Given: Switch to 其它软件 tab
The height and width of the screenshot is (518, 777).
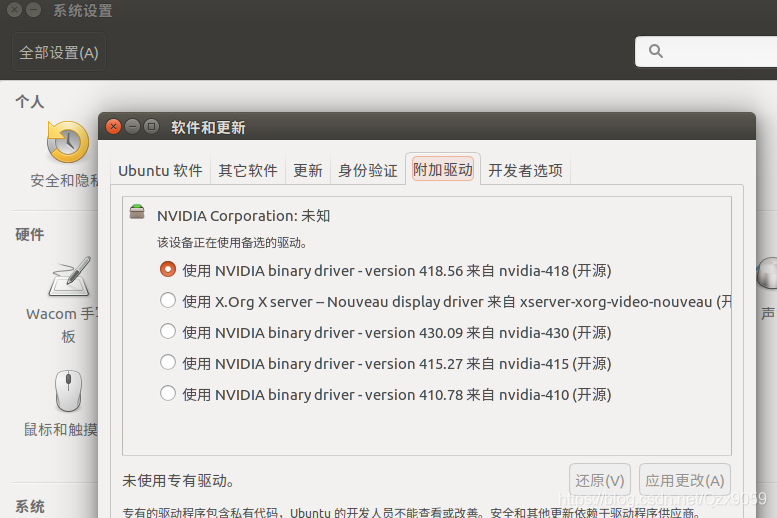Looking at the screenshot, I should coord(248,171).
